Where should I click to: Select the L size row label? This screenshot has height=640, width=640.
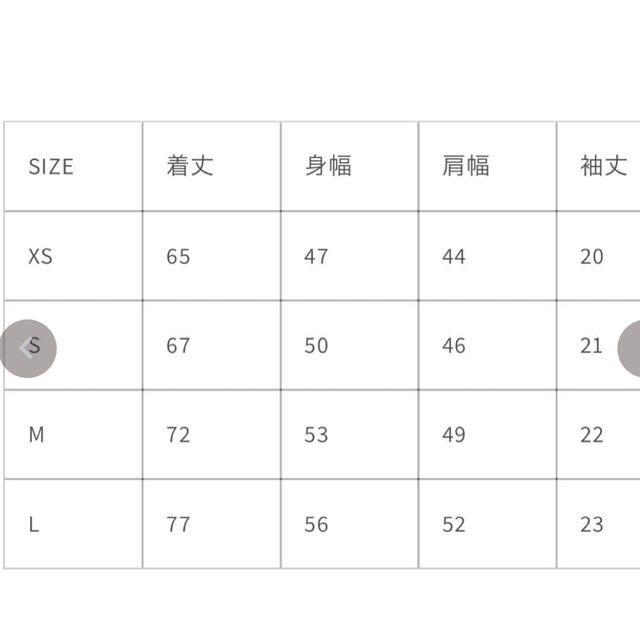[34, 524]
